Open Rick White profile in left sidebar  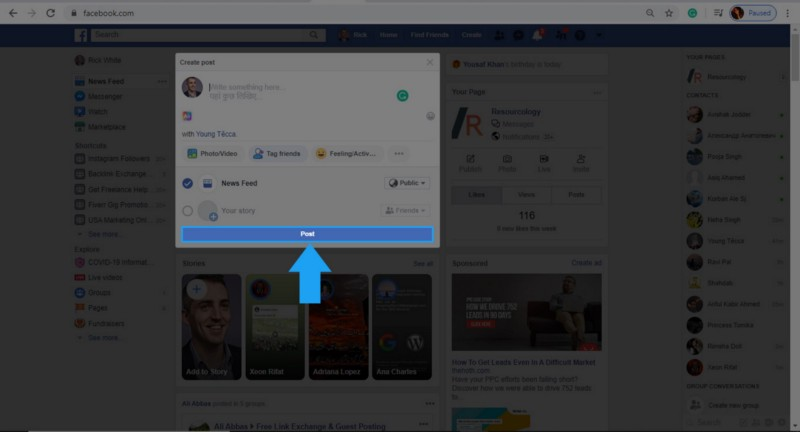98,60
